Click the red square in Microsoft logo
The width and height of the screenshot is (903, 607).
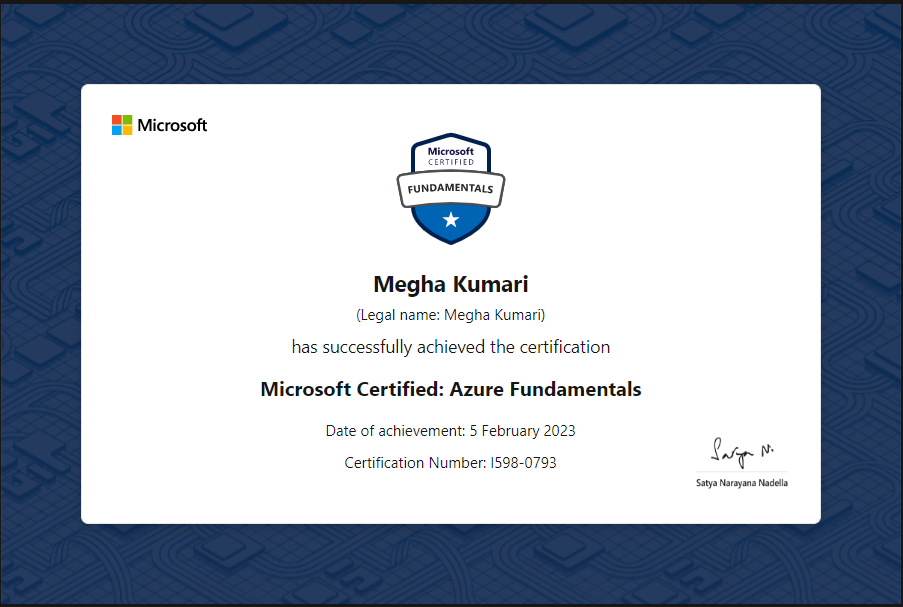pos(117,120)
